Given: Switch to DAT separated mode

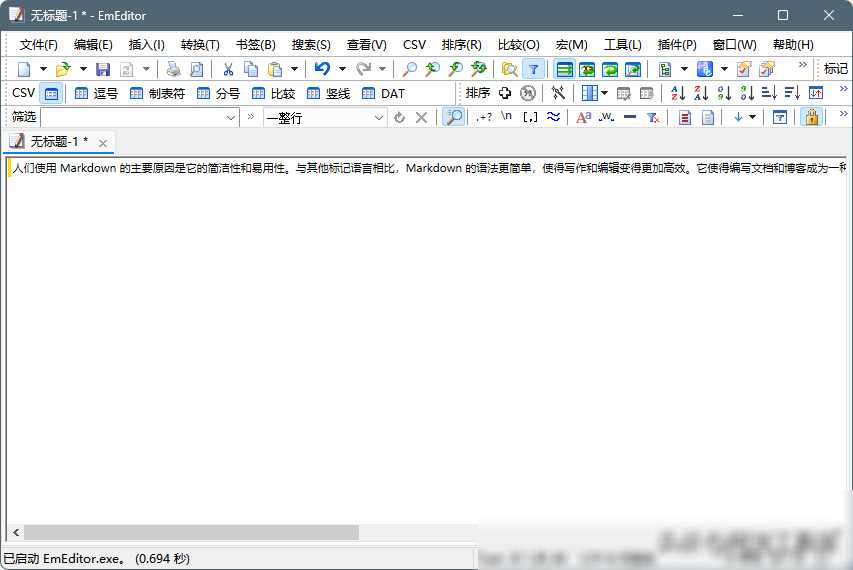Looking at the screenshot, I should tap(383, 94).
